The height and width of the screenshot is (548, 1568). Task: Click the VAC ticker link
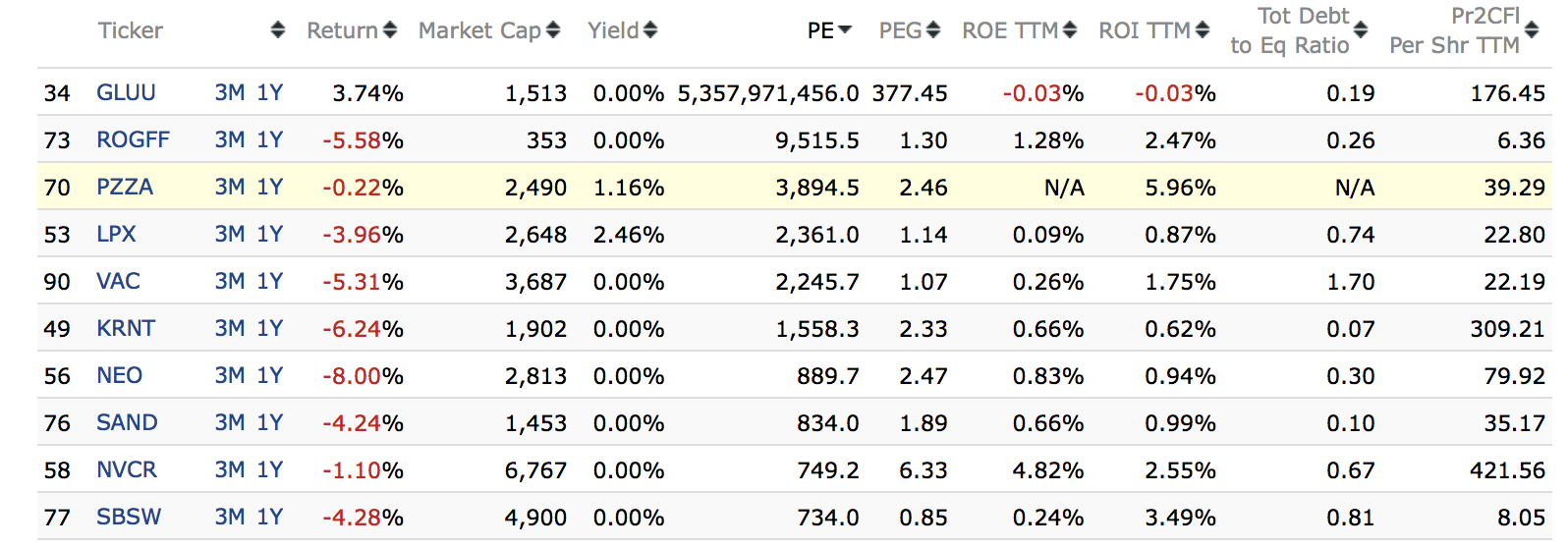tap(118, 282)
